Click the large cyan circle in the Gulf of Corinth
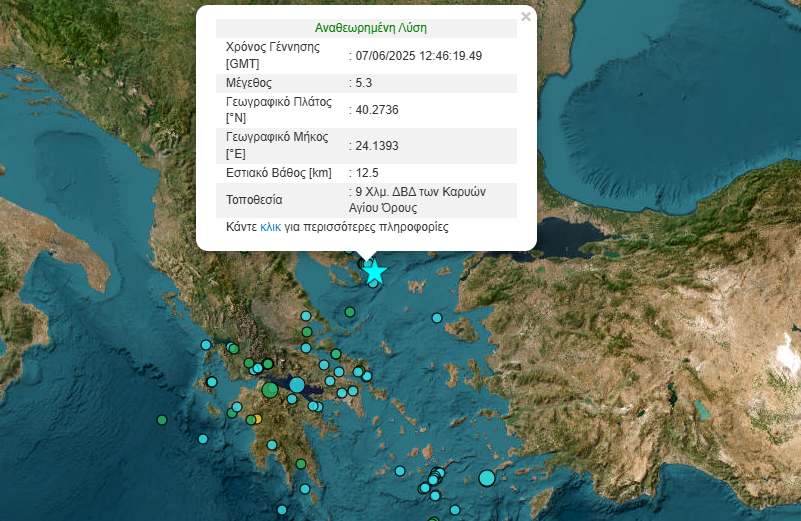 pos(297,384)
